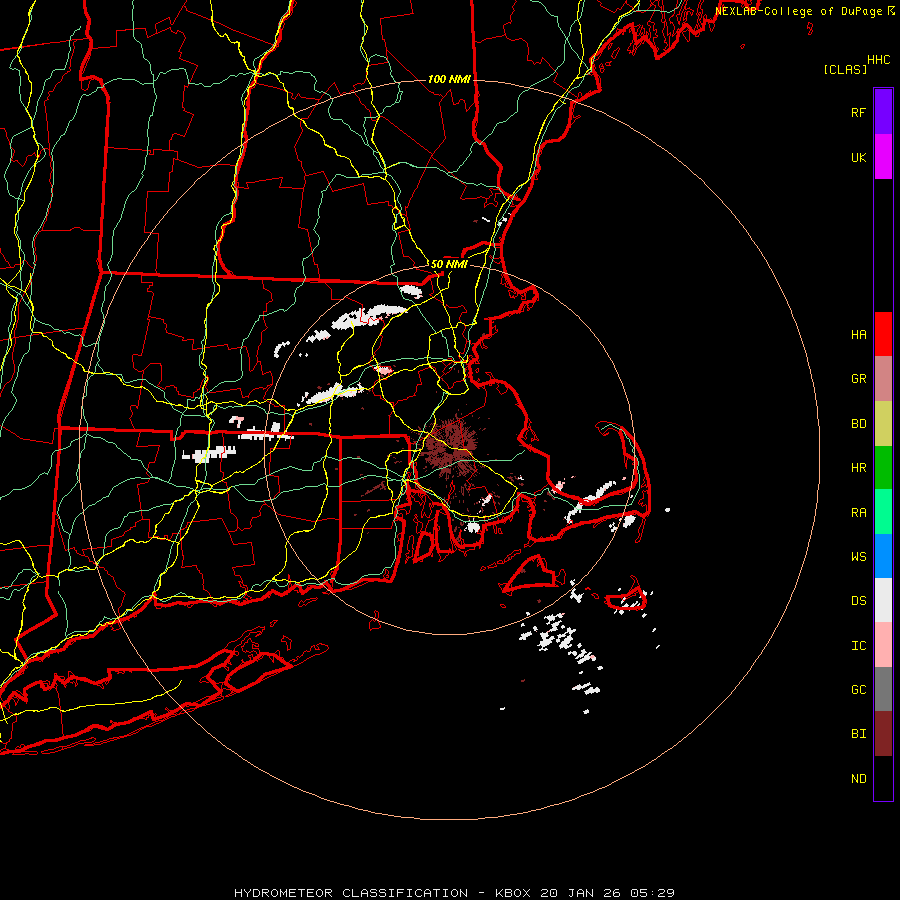
Task: Click the DS legend label
Action: (858, 601)
